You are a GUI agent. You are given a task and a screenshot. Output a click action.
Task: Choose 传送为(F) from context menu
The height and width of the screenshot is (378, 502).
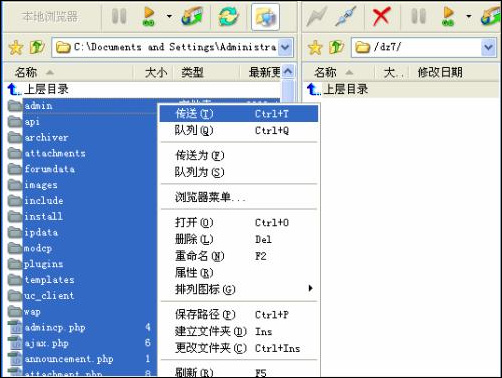tap(239, 155)
